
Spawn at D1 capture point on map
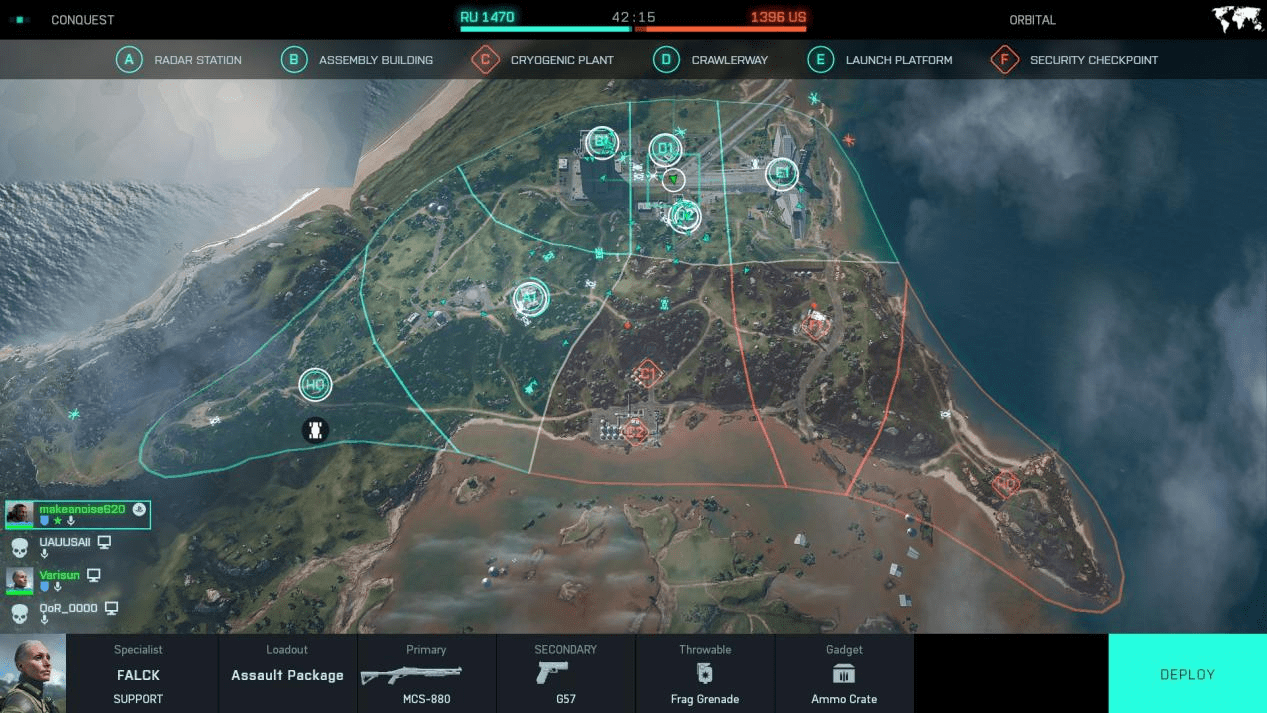[665, 151]
